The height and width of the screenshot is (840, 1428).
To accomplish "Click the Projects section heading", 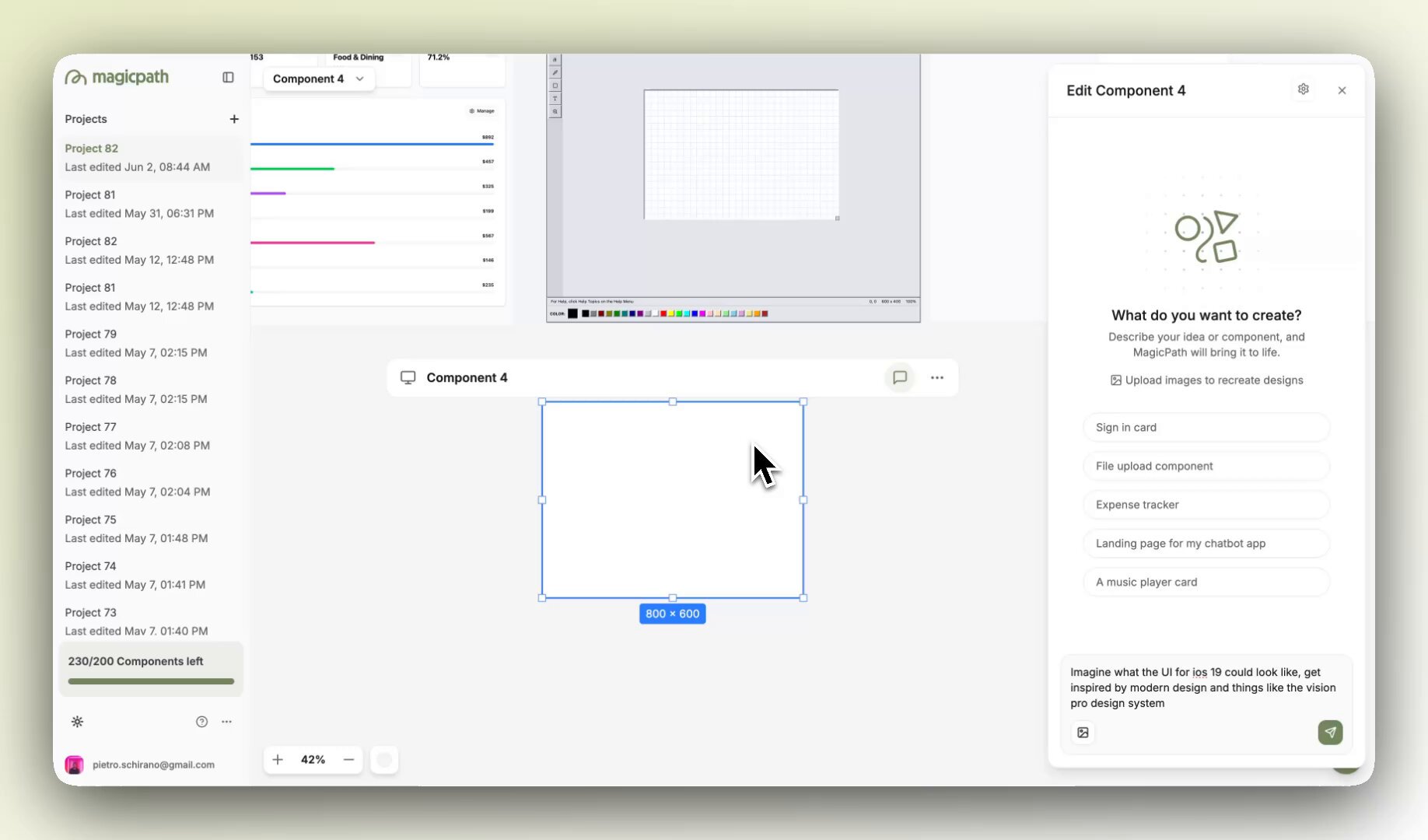I will (86, 119).
